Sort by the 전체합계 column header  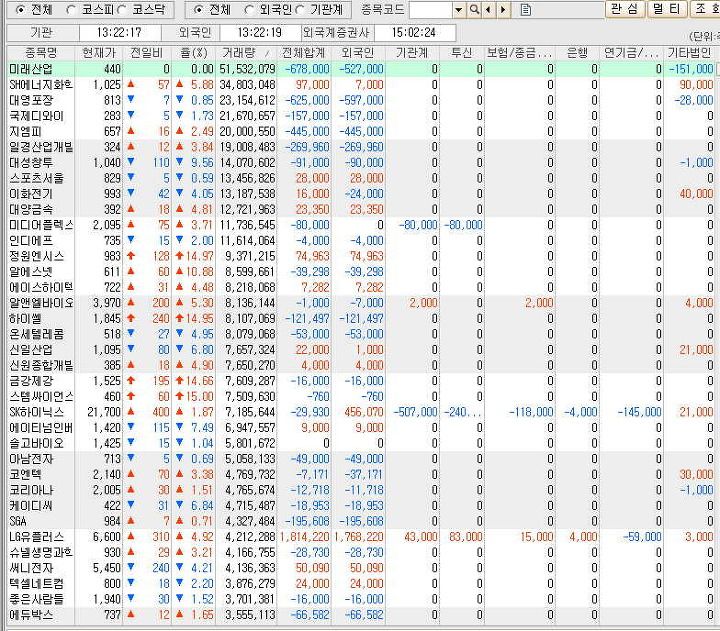click(x=304, y=53)
